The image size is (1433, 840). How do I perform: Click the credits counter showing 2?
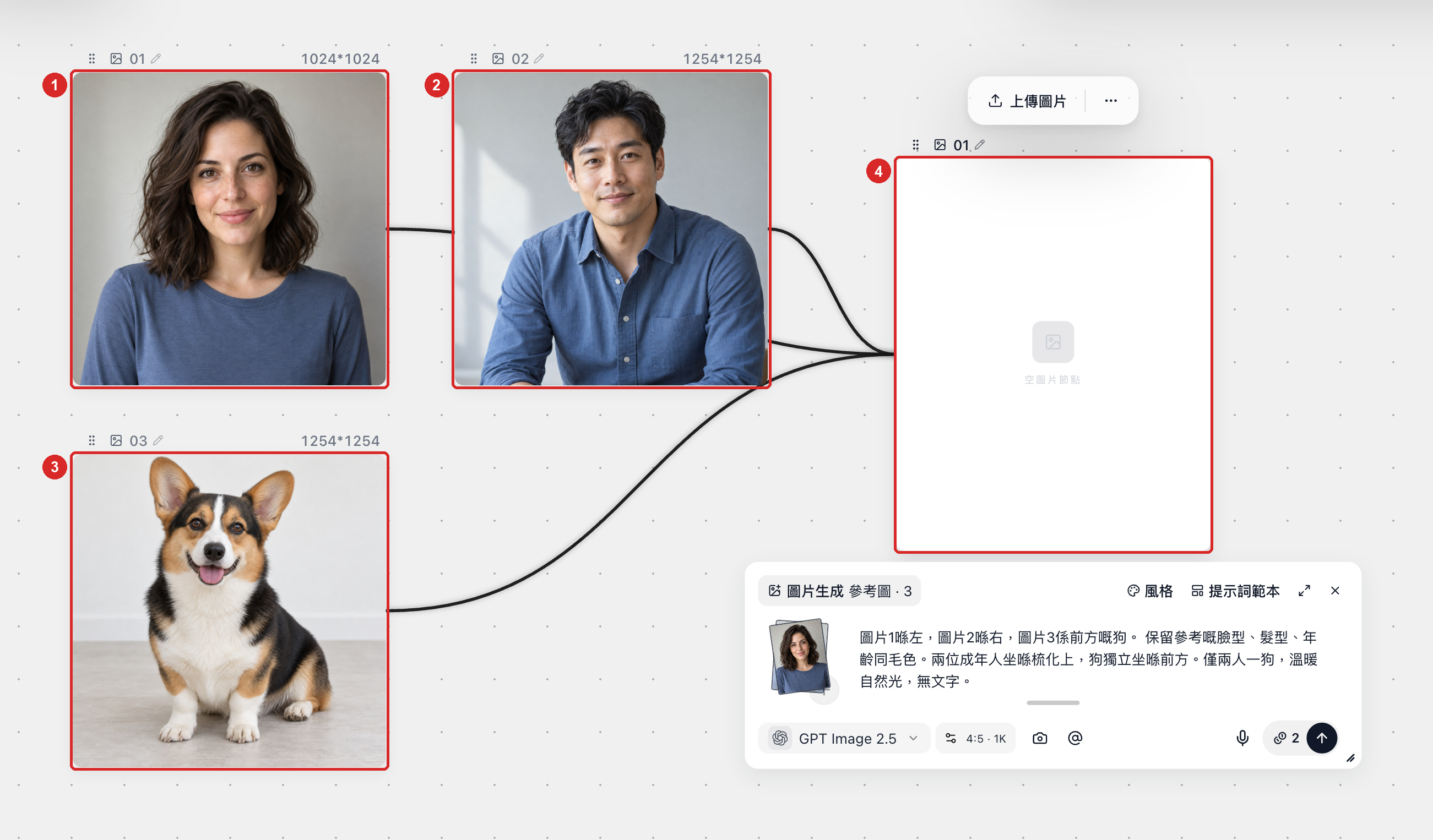click(1286, 738)
